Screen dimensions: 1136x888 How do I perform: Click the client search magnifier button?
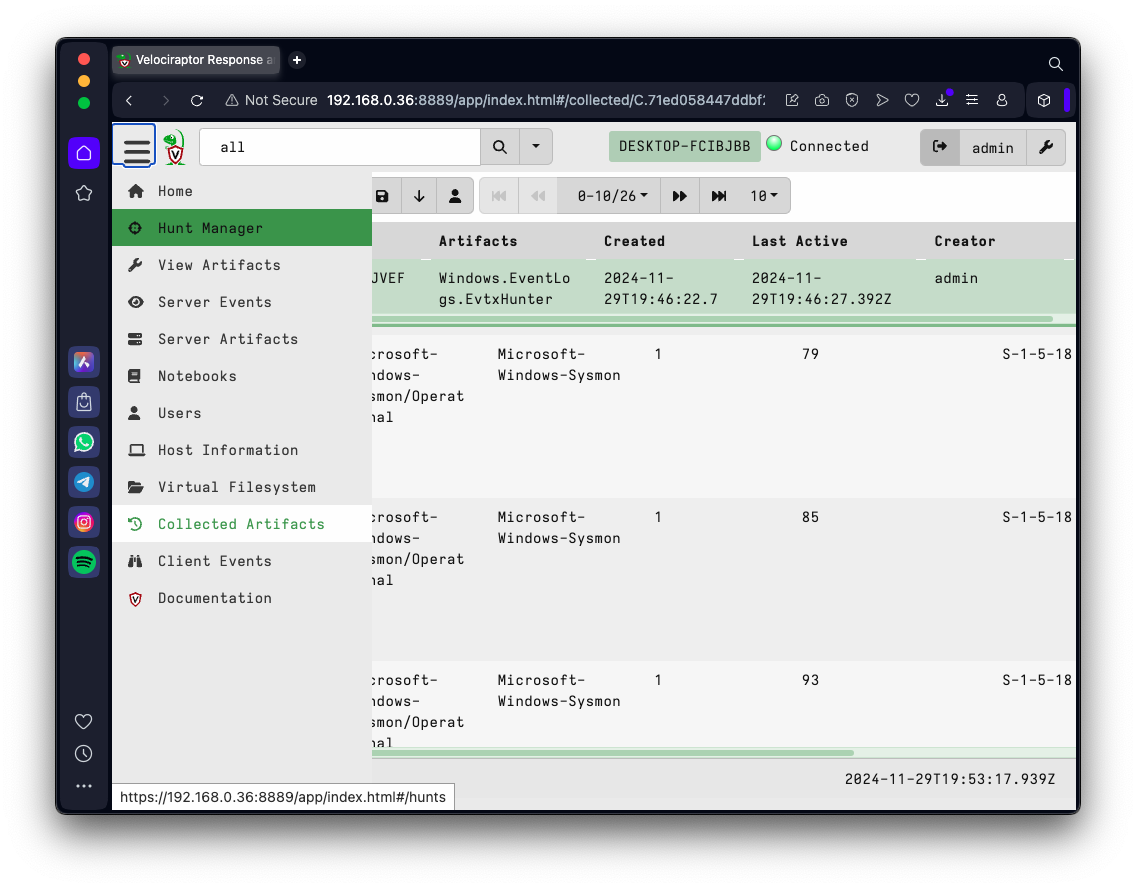pyautogui.click(x=499, y=147)
